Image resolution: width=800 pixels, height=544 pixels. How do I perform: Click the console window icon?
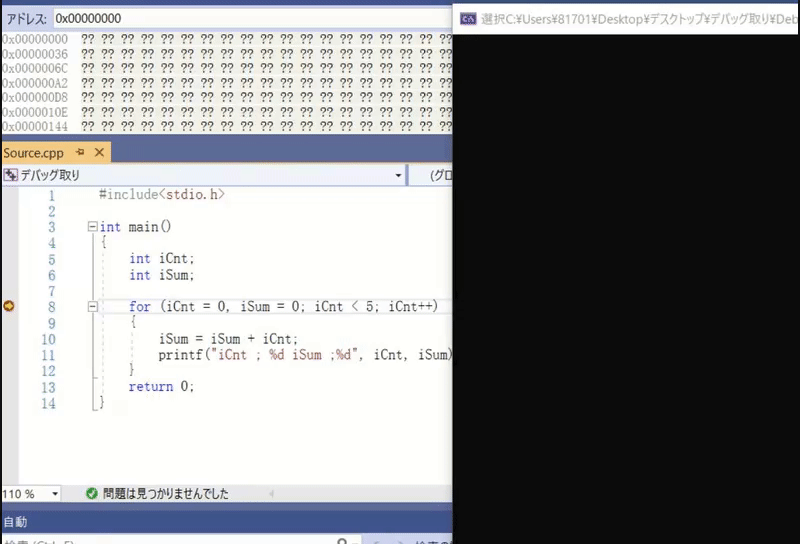468,19
